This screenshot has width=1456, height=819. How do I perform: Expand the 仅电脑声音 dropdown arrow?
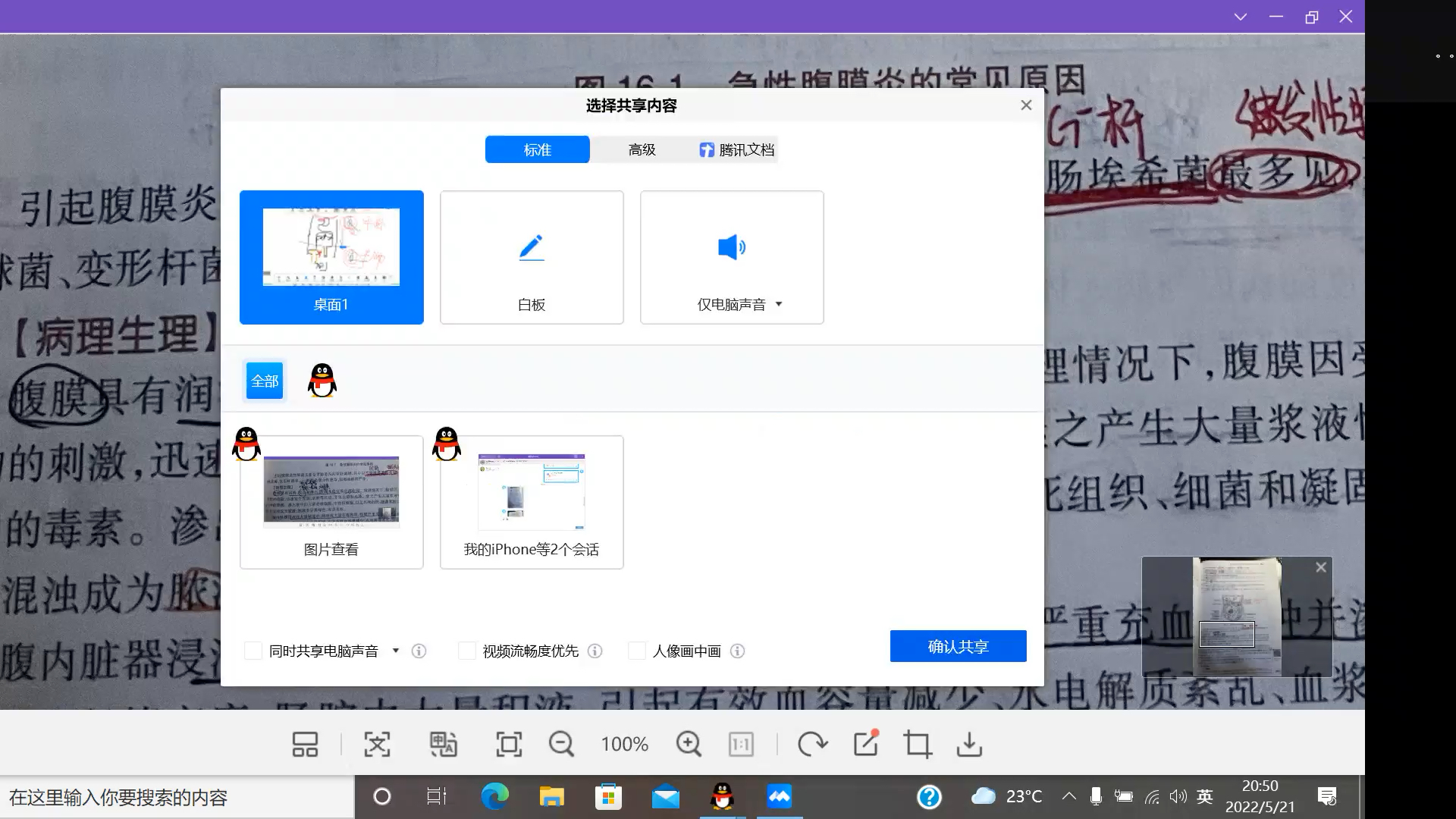[779, 304]
